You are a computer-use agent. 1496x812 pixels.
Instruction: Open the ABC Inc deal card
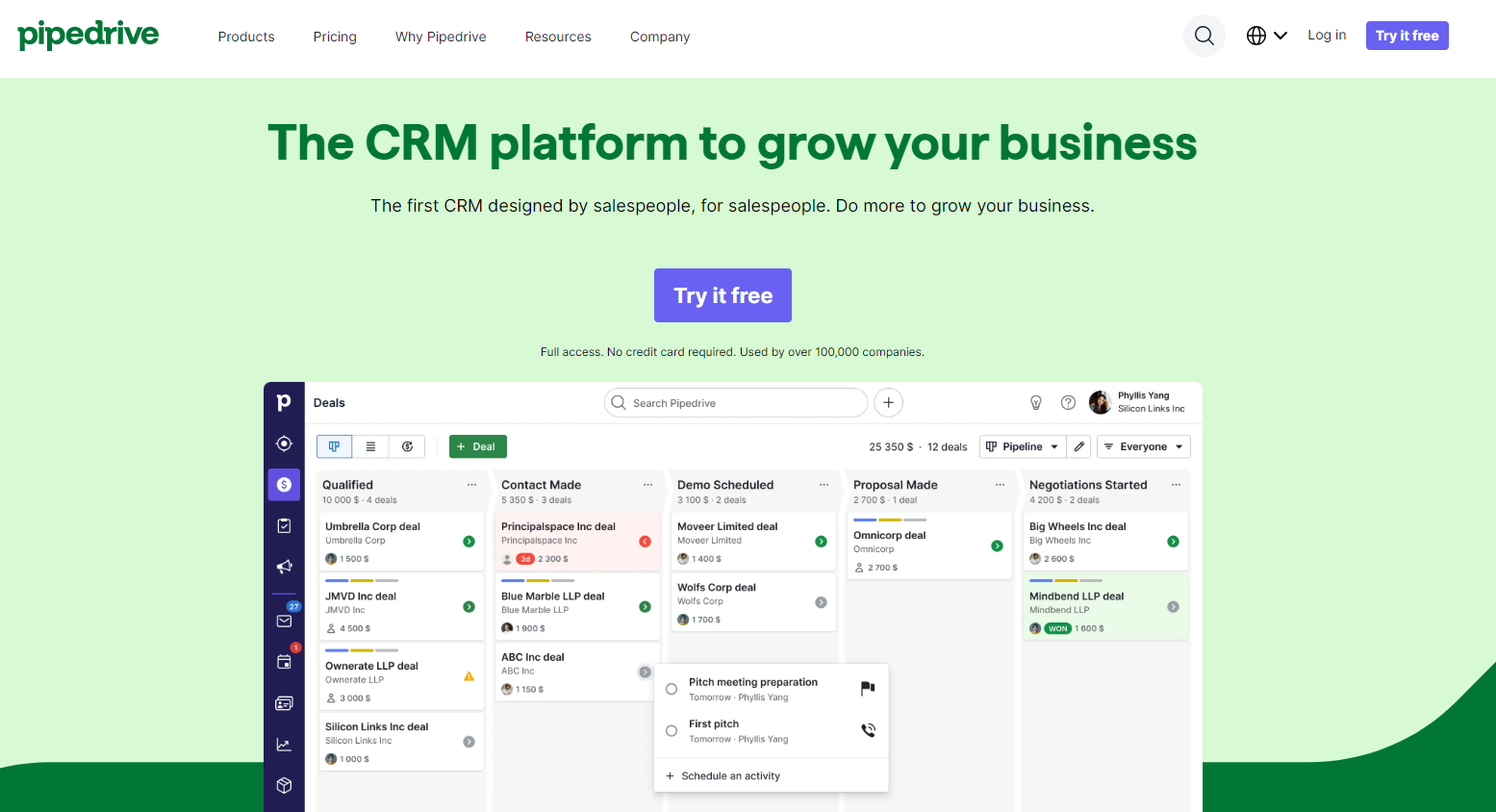tap(577, 672)
